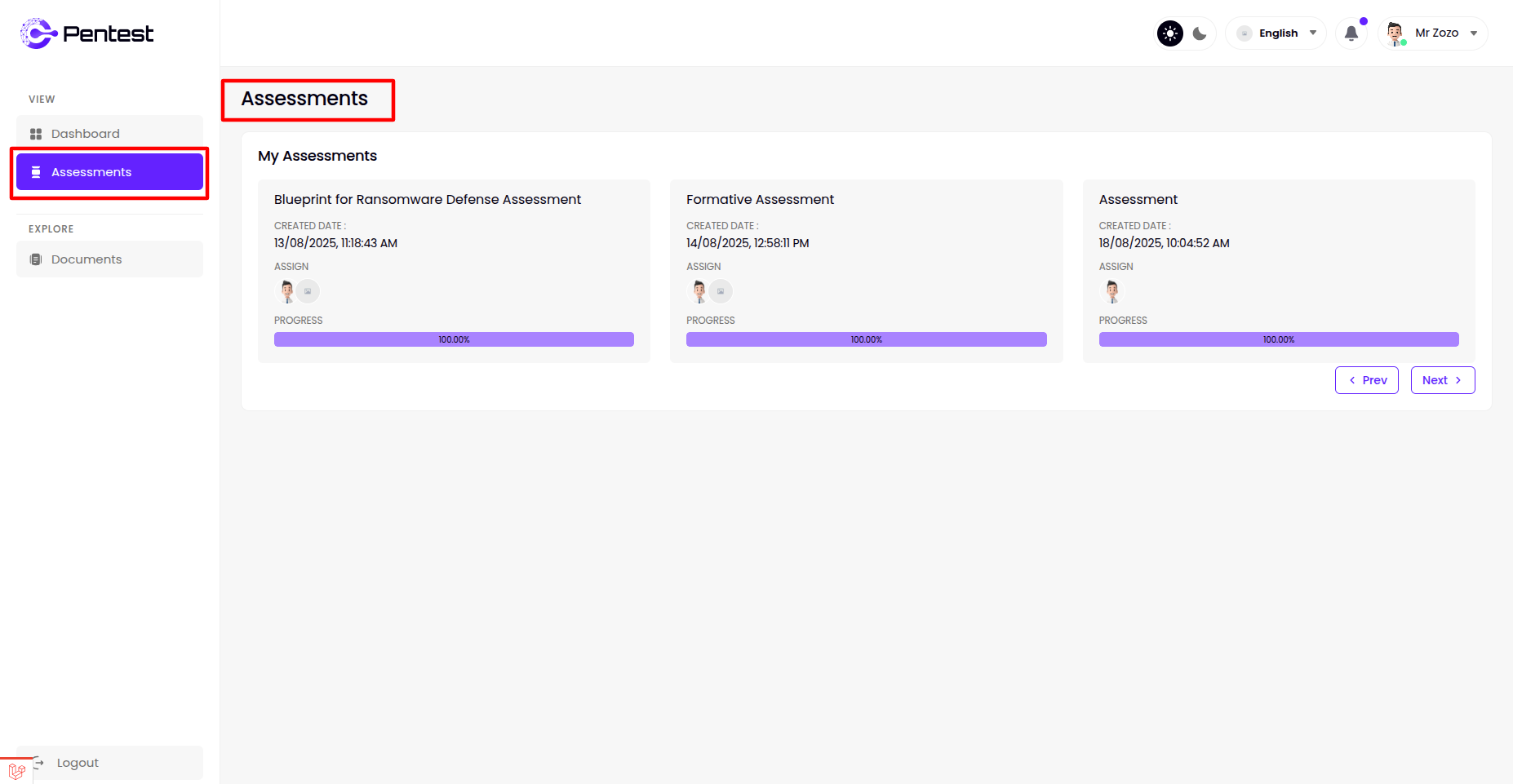Click Mr Zozo's profile avatar in header

[1395, 33]
